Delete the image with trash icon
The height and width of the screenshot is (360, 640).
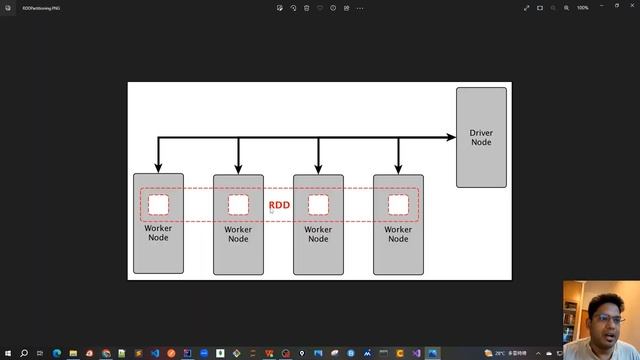tap(307, 8)
